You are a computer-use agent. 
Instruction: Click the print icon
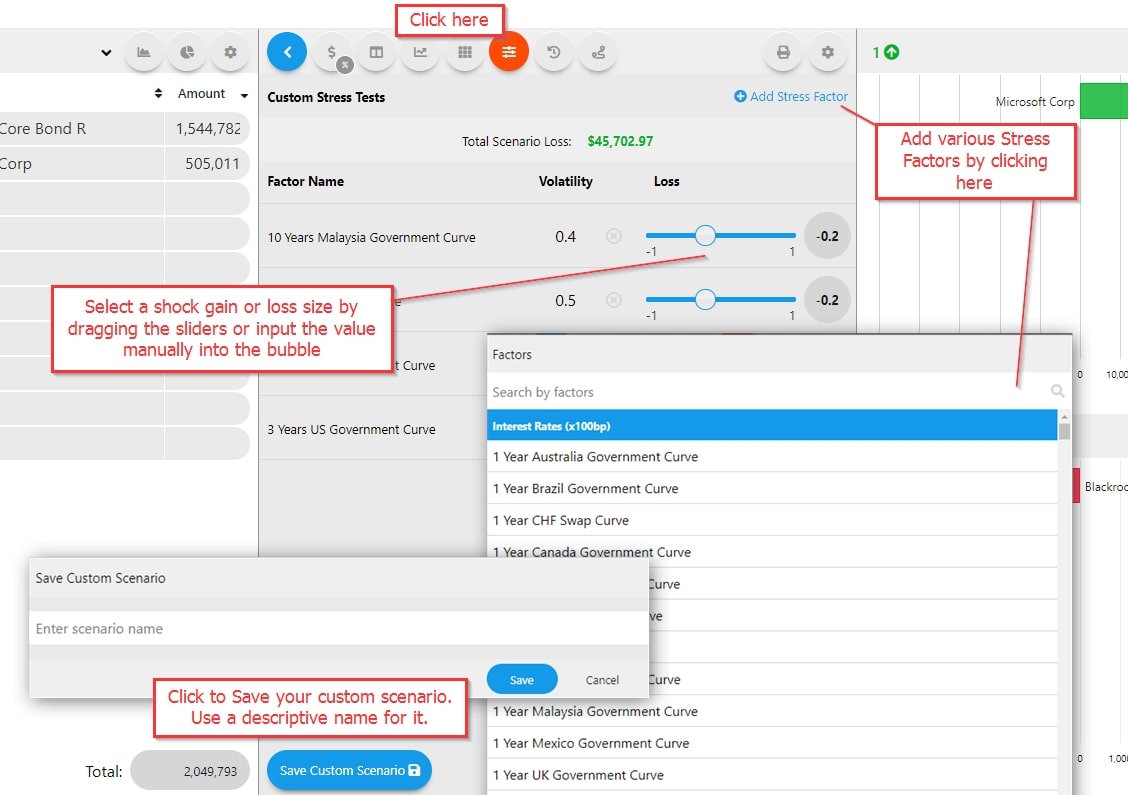(783, 52)
